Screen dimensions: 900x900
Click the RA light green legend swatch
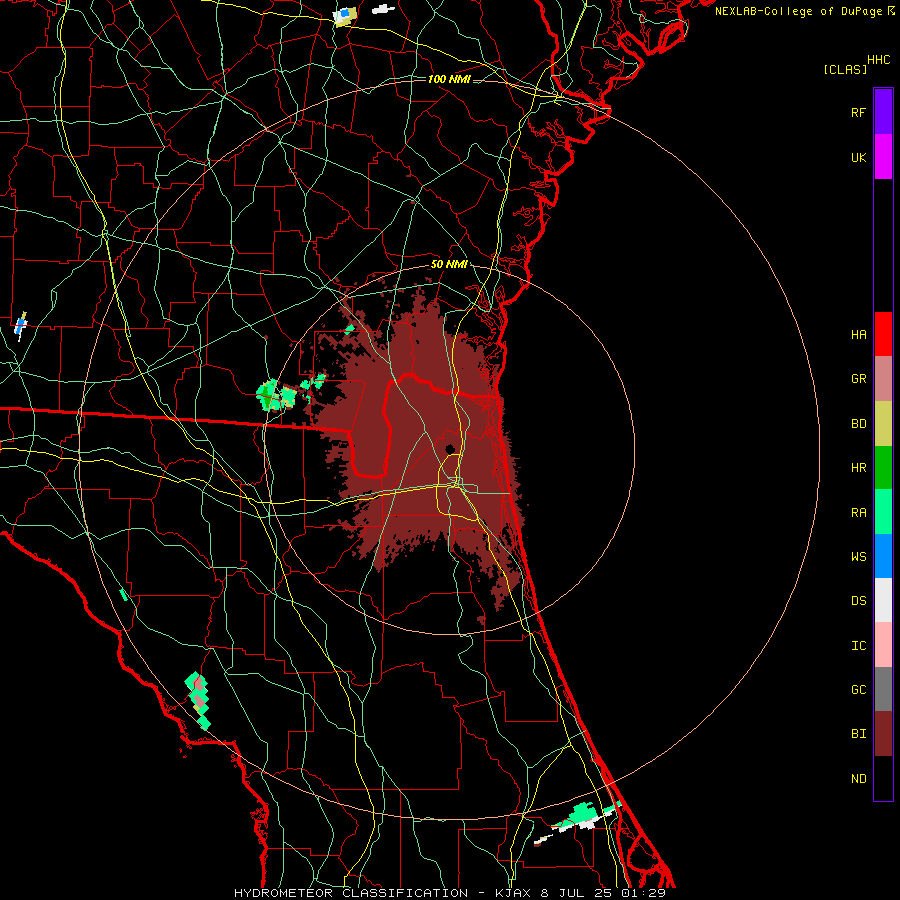[x=883, y=512]
